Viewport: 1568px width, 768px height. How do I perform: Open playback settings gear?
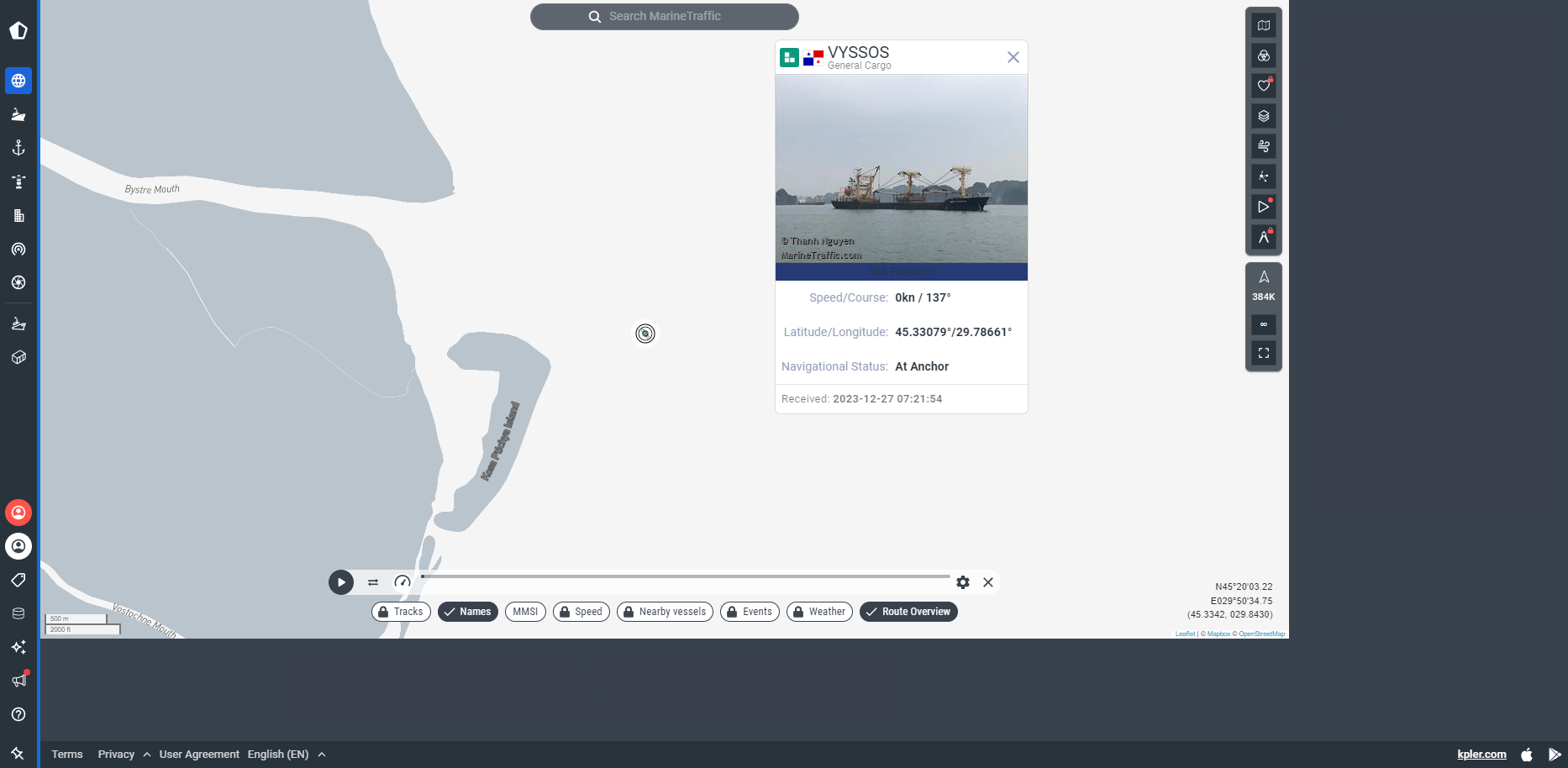coord(963,582)
